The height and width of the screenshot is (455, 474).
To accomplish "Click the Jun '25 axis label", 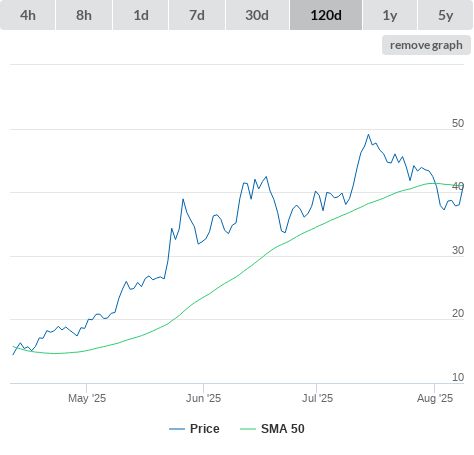I will [203, 398].
